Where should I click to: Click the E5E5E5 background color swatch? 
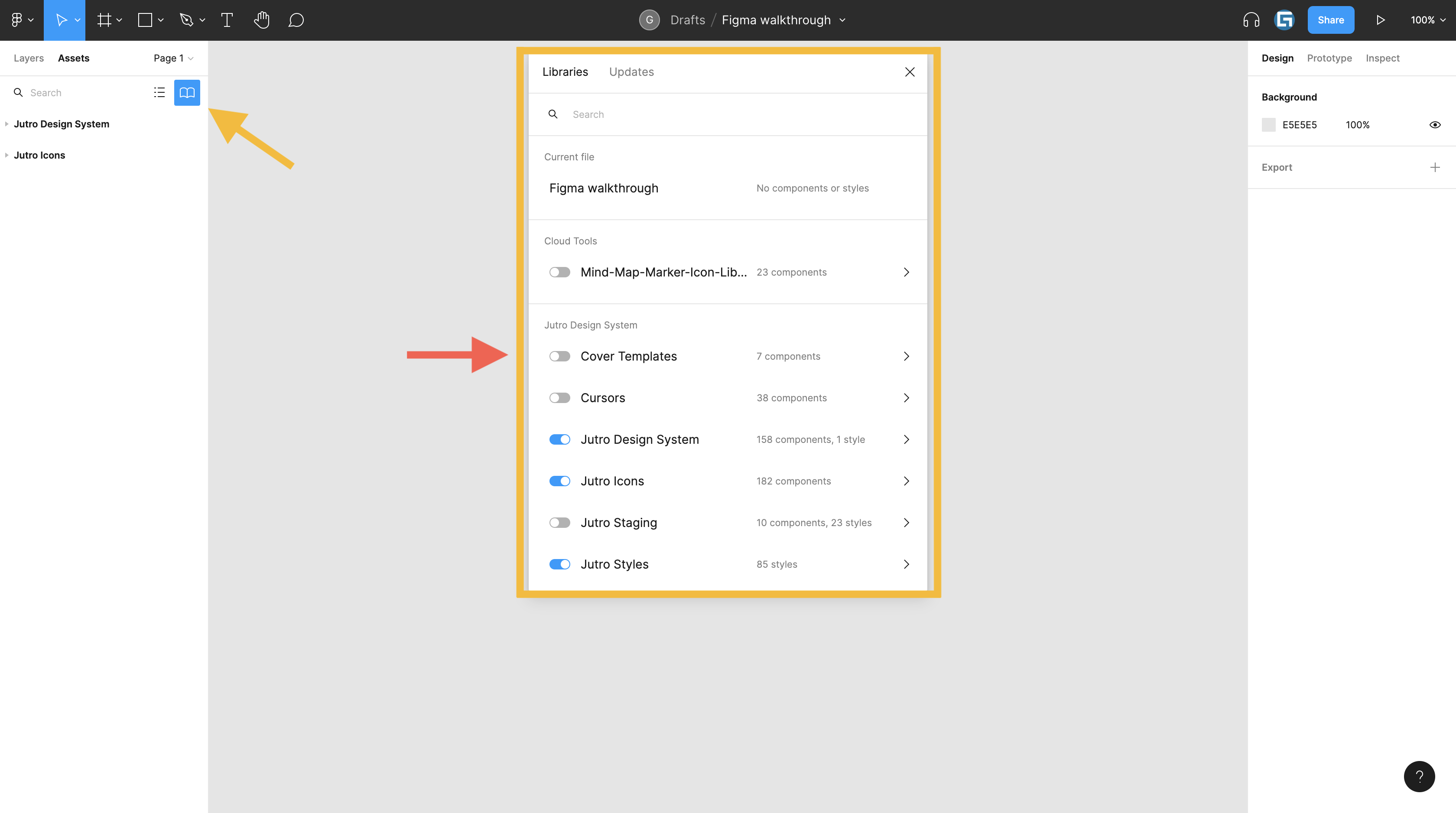click(x=1268, y=125)
